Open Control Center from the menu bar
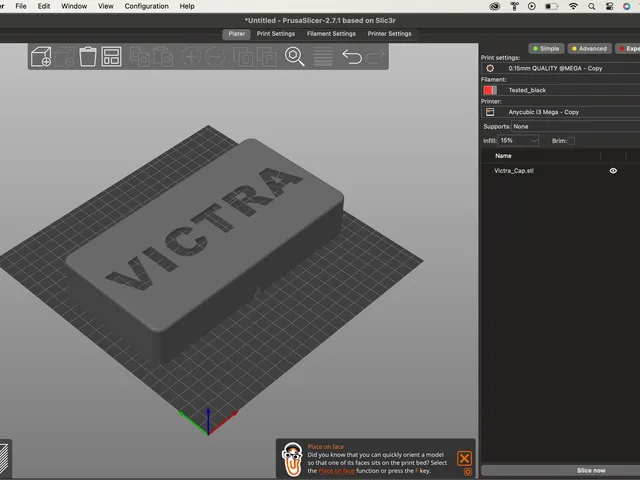640x480 pixels. tap(609, 6)
